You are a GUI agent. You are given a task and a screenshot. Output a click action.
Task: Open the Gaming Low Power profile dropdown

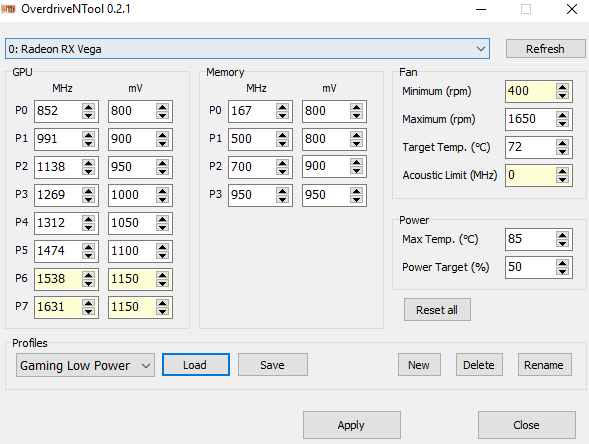(x=85, y=365)
